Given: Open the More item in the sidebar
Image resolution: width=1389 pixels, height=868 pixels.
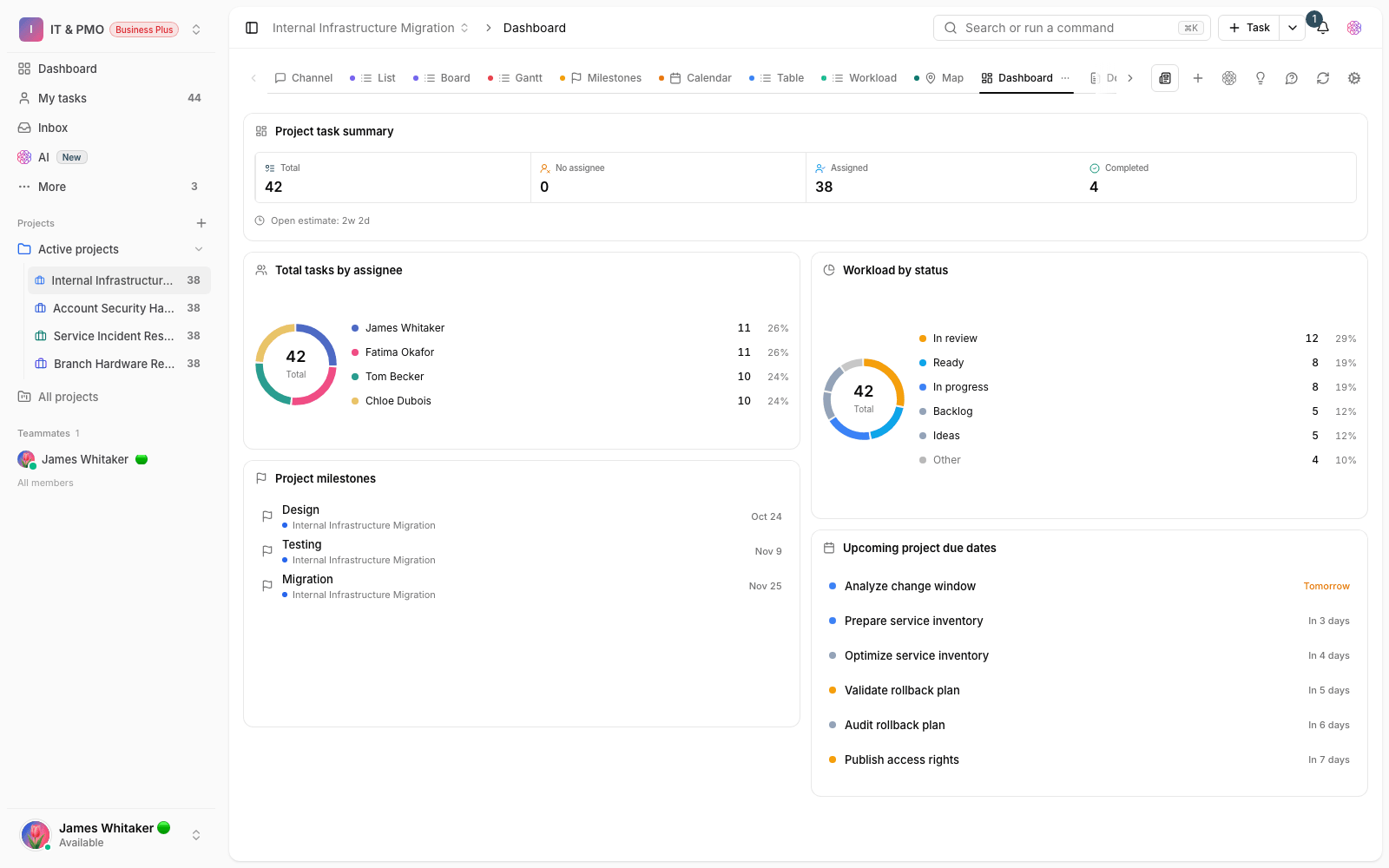Looking at the screenshot, I should tap(111, 187).
